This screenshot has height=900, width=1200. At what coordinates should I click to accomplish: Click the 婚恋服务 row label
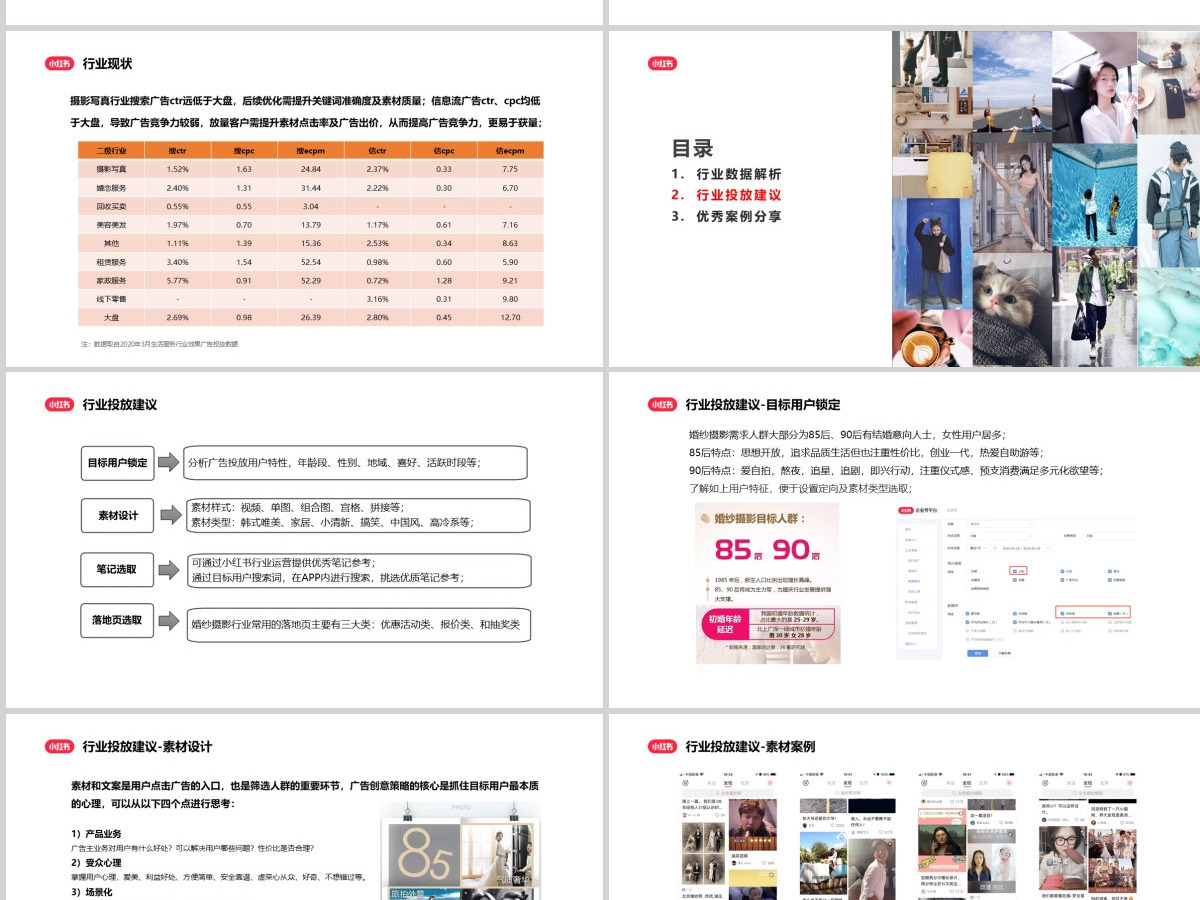pyautogui.click(x=111, y=188)
